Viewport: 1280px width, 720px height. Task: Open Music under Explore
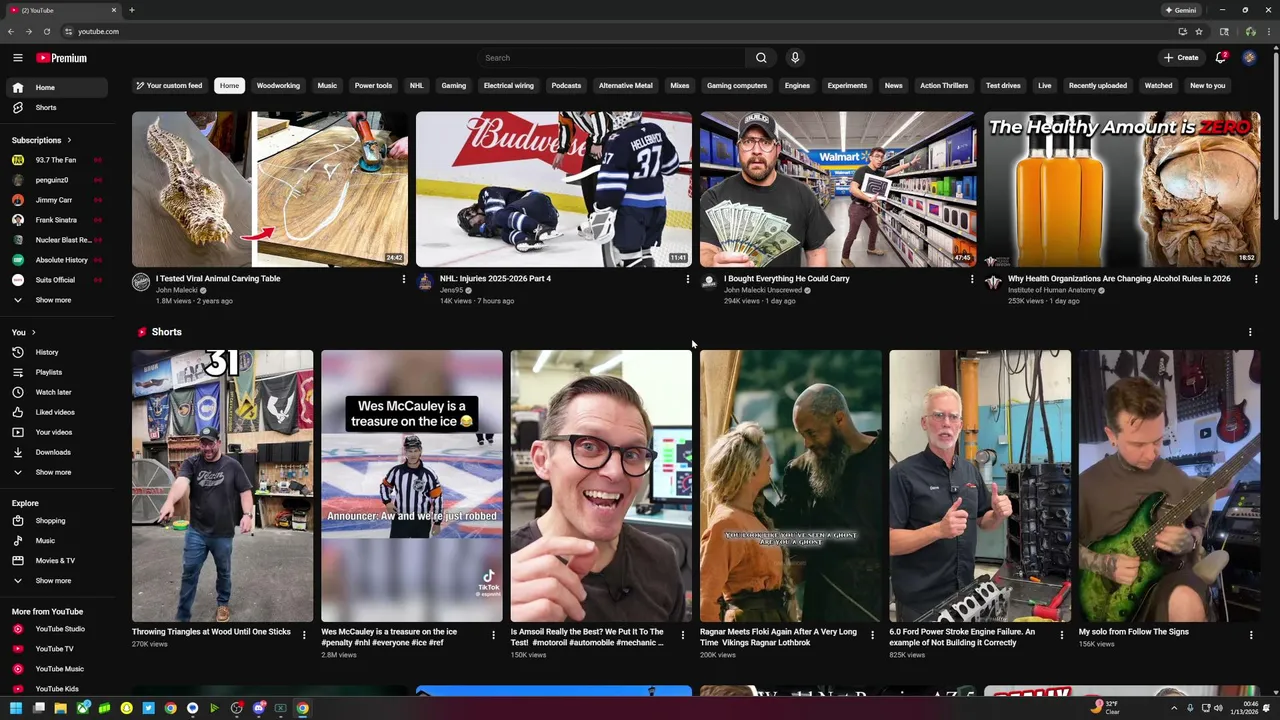(x=57, y=541)
